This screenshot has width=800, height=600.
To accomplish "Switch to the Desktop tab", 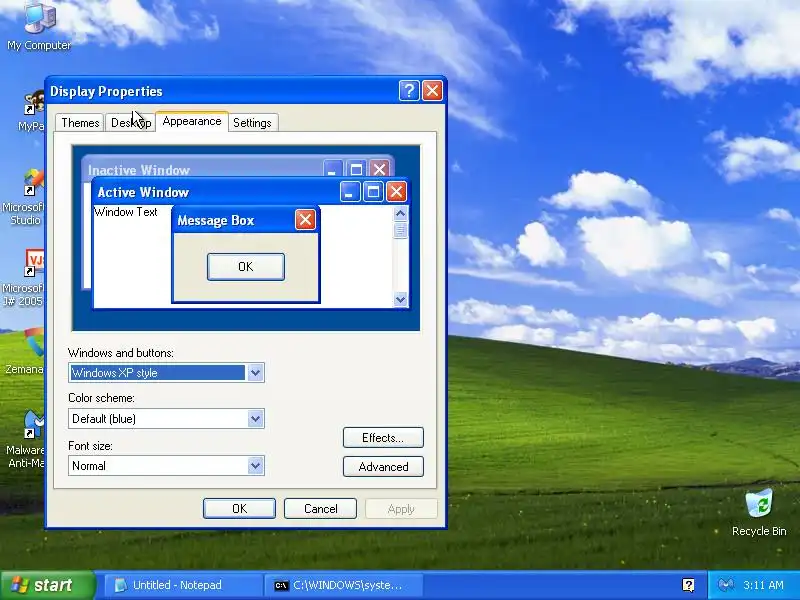I will point(131,123).
